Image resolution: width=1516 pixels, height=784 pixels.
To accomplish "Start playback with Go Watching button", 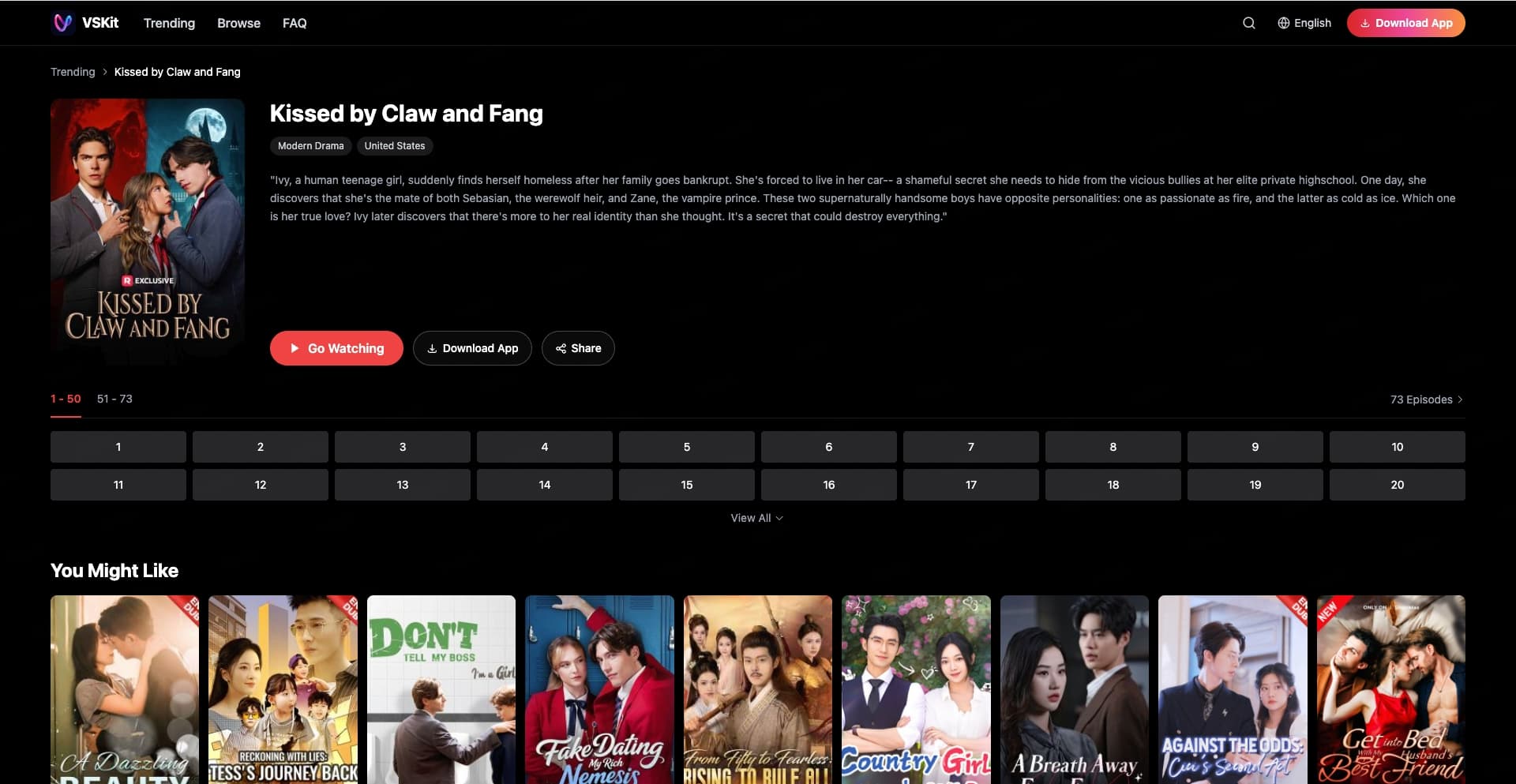I will tap(336, 348).
